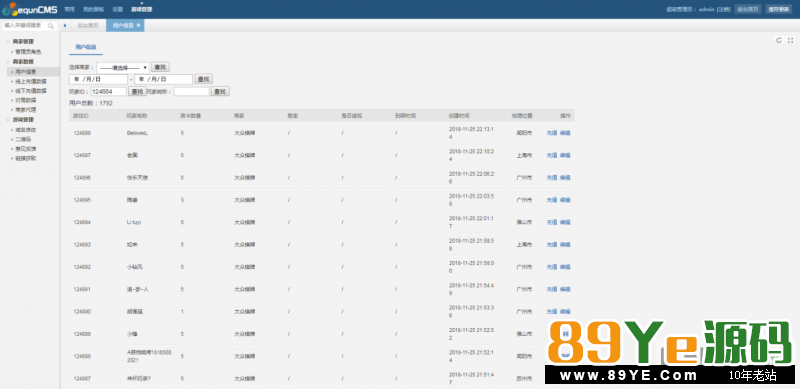Click 充值 for user 124892
This screenshot has height=389, width=800.
552,267
